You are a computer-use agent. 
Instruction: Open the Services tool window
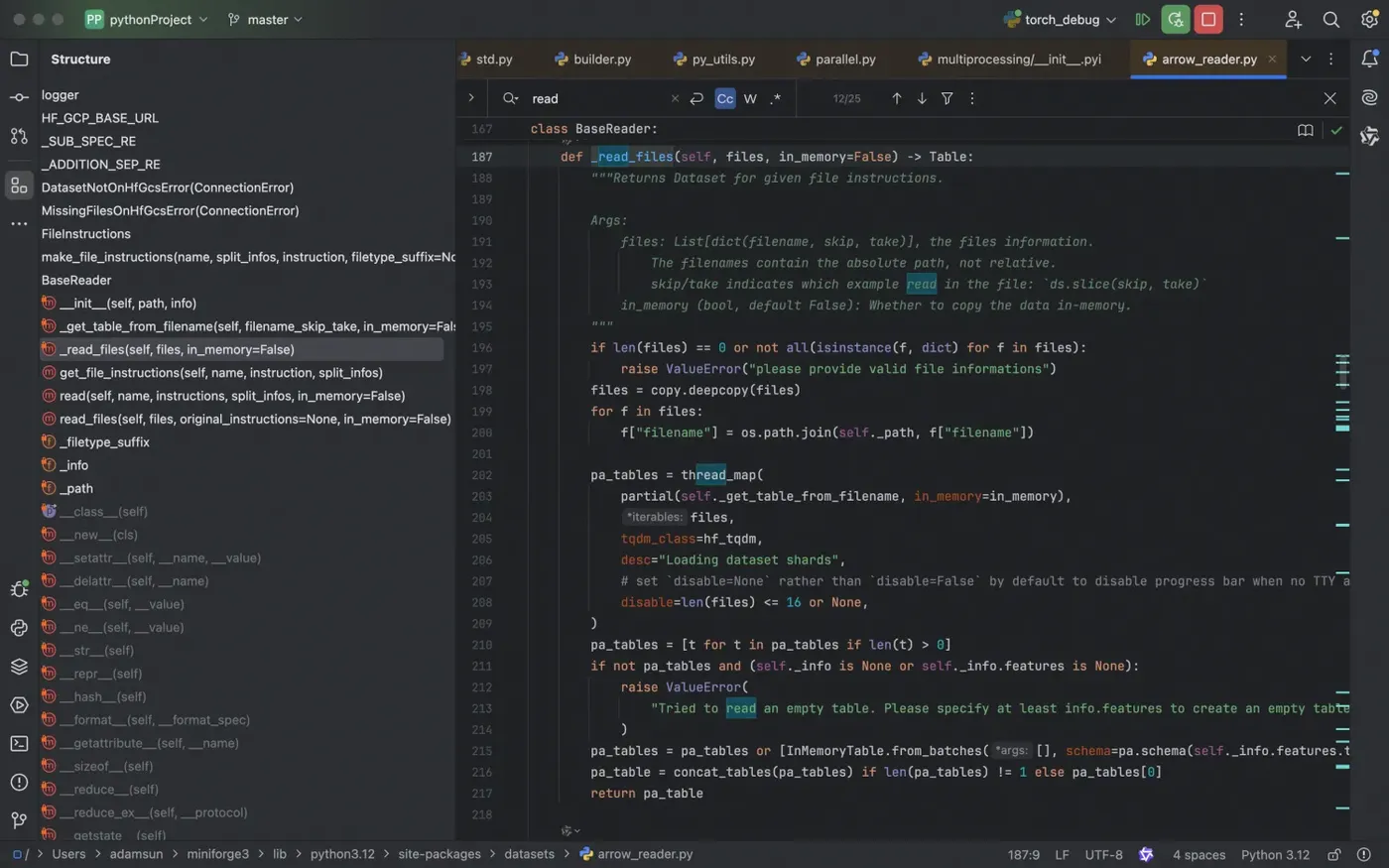point(19,705)
